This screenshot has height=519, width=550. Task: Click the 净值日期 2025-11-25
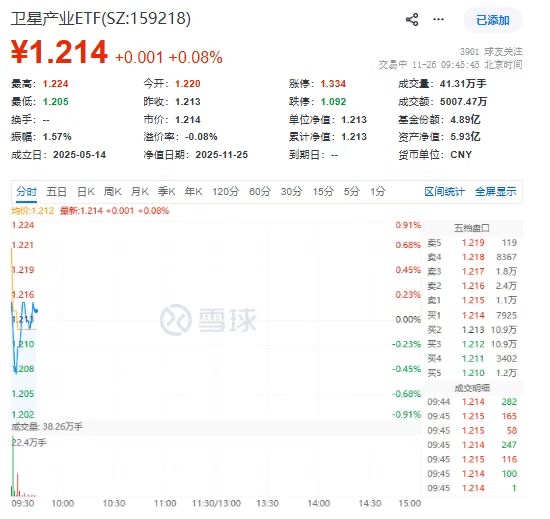point(222,155)
